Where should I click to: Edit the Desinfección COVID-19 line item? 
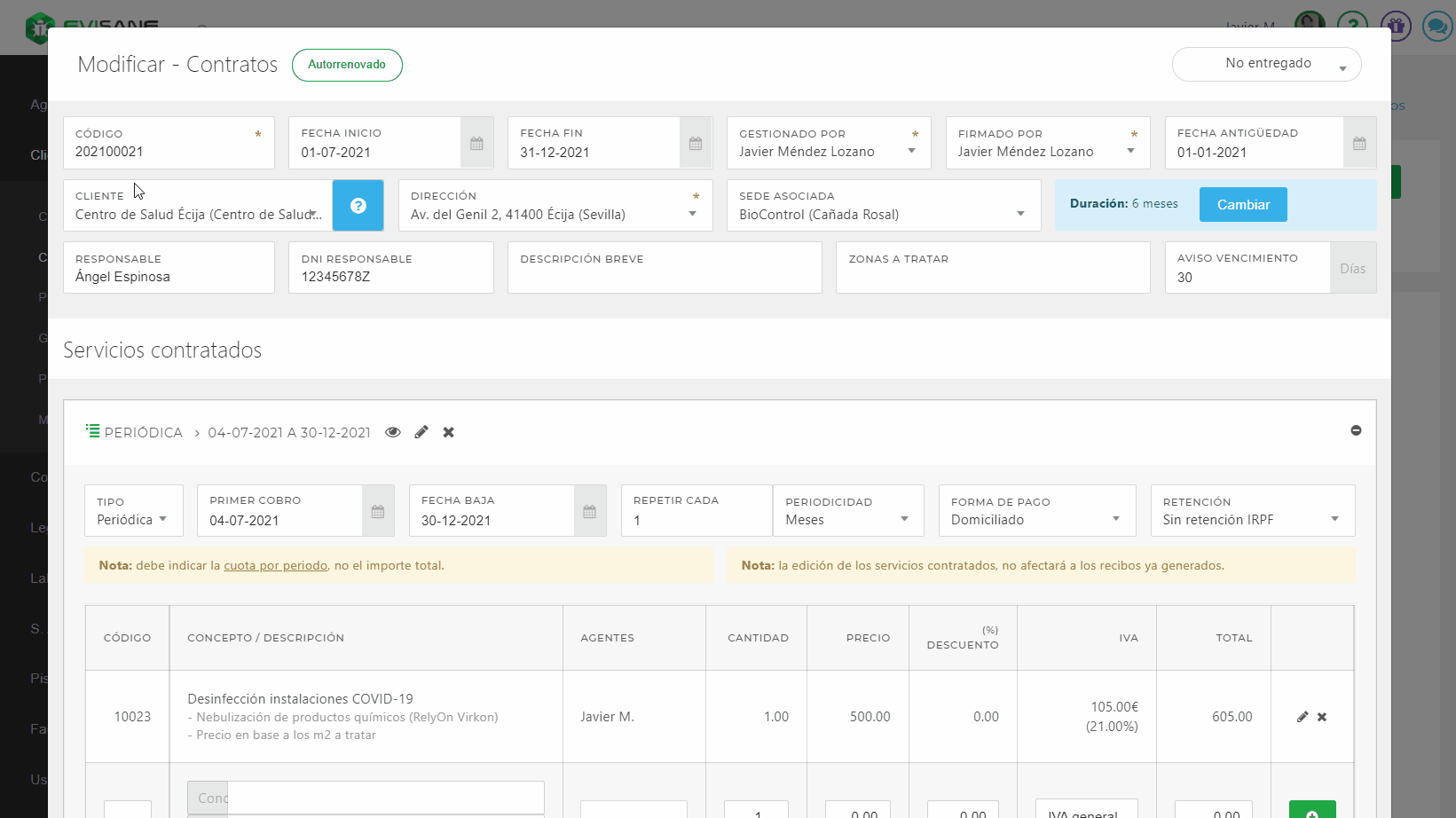coord(1303,717)
